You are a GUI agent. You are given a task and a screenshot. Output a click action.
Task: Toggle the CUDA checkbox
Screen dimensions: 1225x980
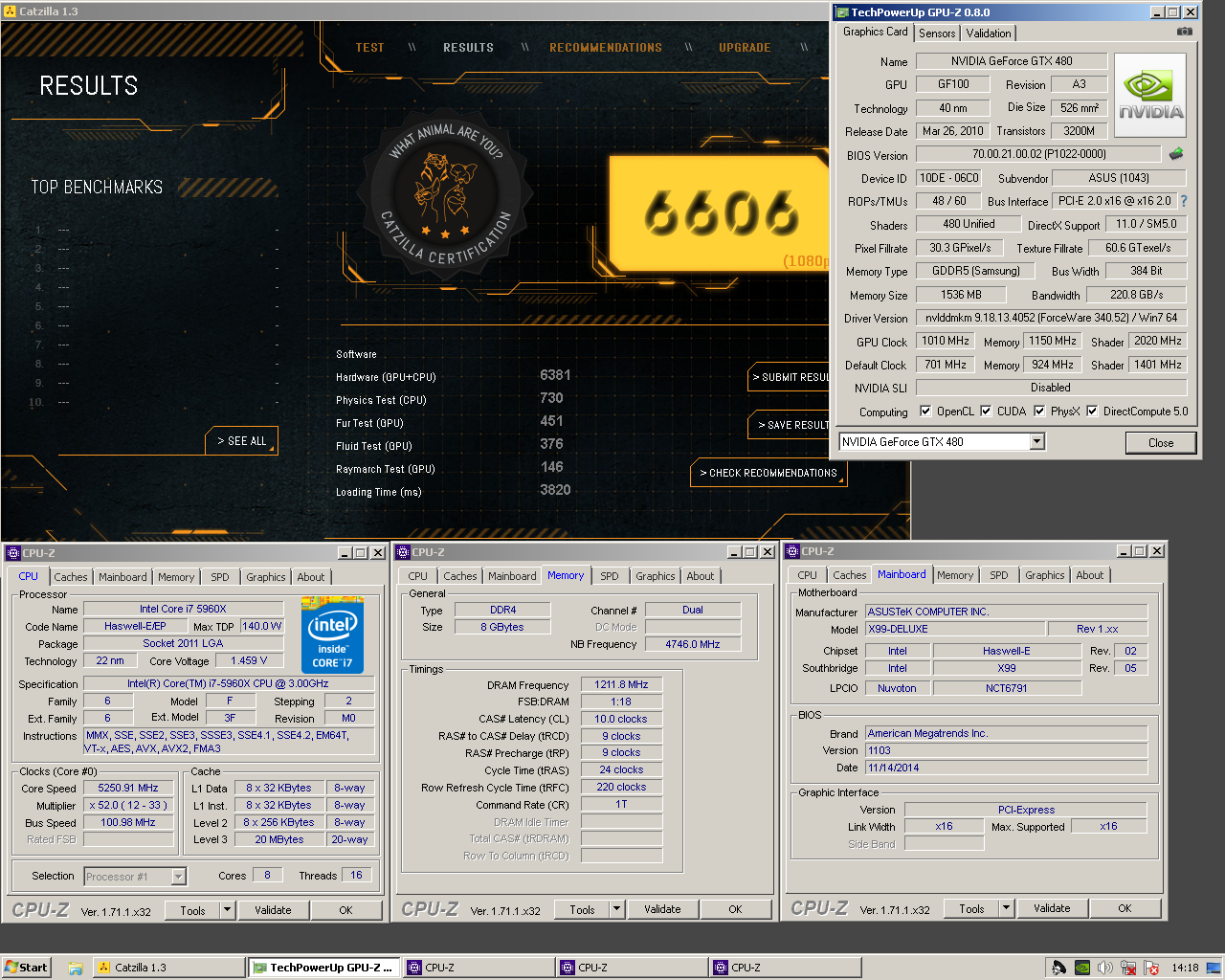tap(986, 412)
